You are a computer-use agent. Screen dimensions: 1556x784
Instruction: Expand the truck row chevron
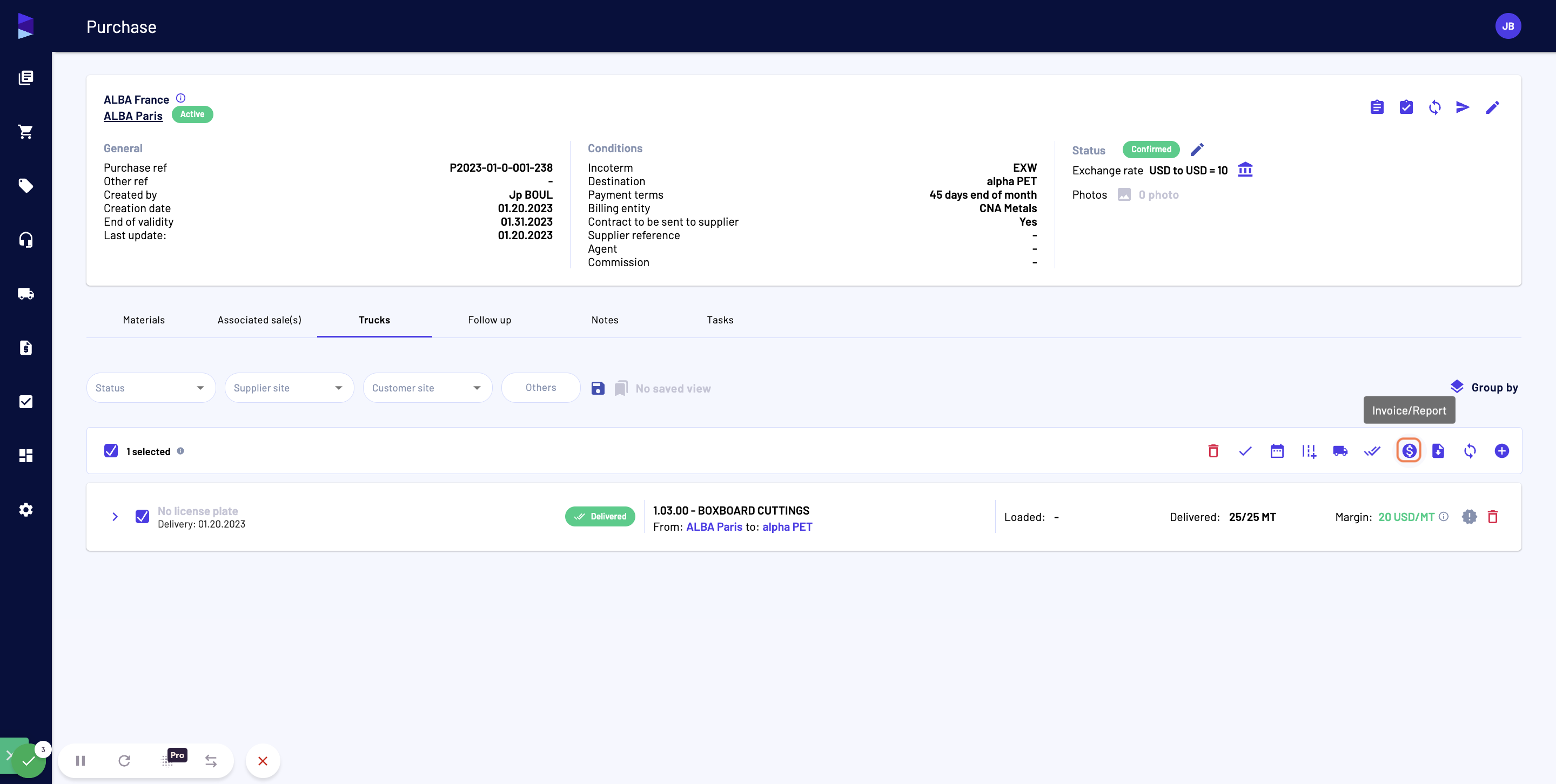(115, 517)
